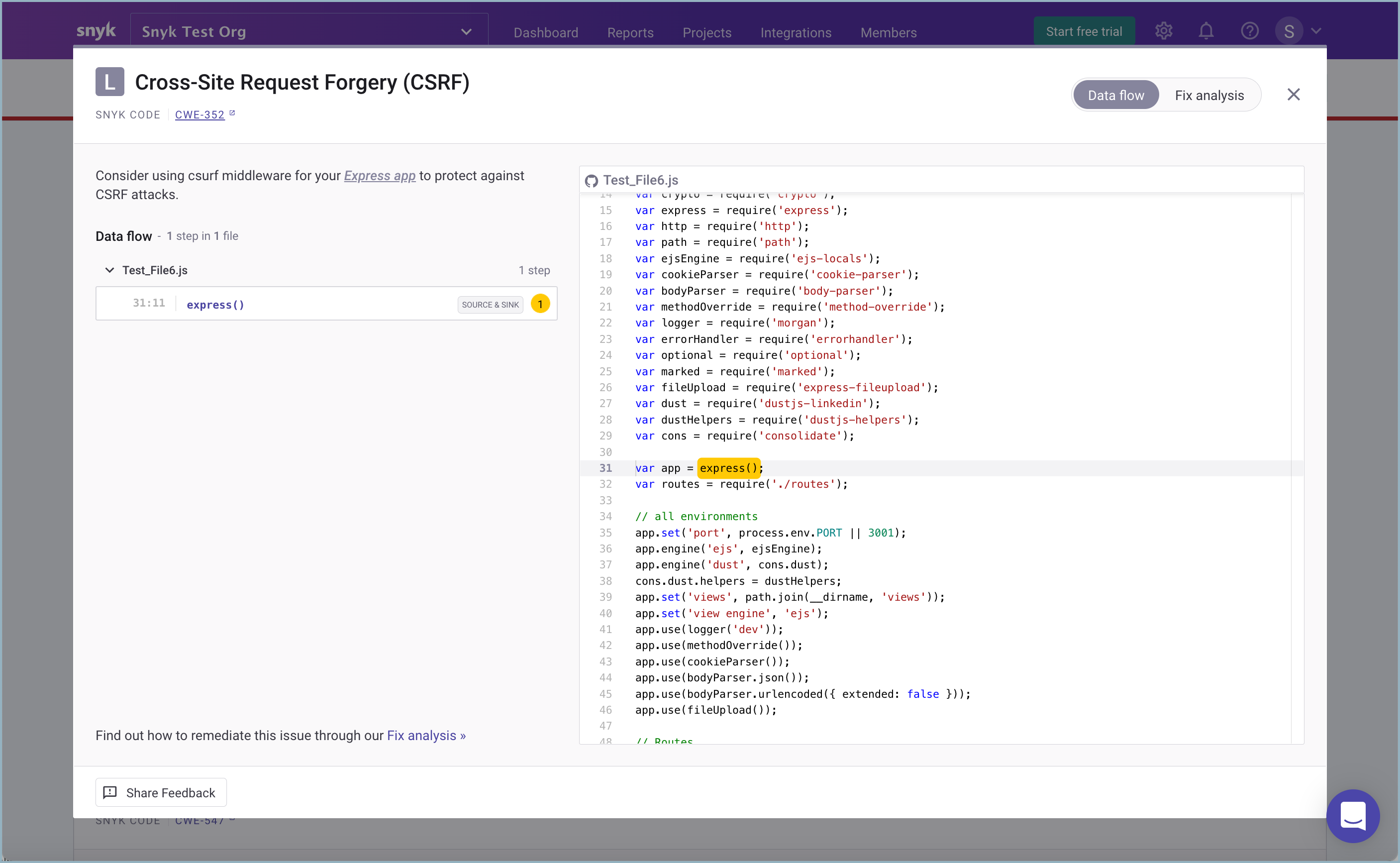Open Integrations page

pos(796,32)
